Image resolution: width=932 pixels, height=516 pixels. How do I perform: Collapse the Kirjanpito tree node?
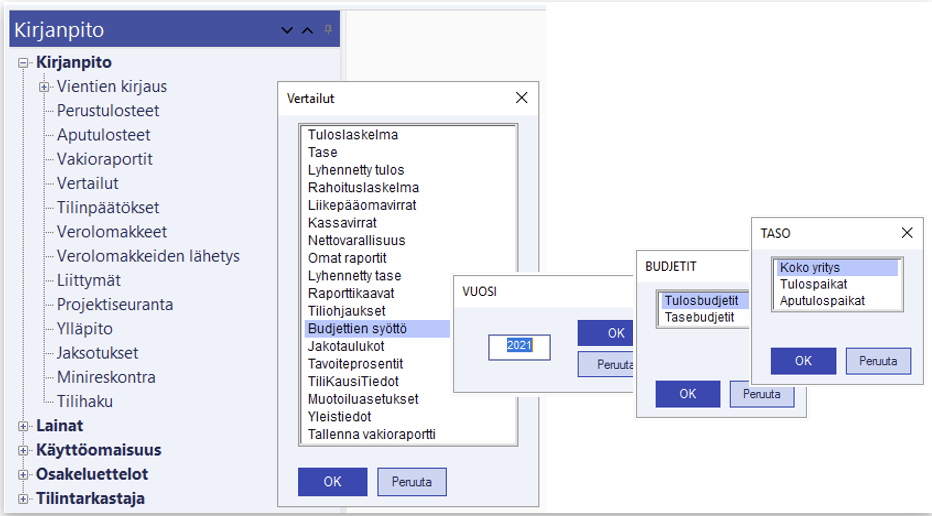pos(23,63)
